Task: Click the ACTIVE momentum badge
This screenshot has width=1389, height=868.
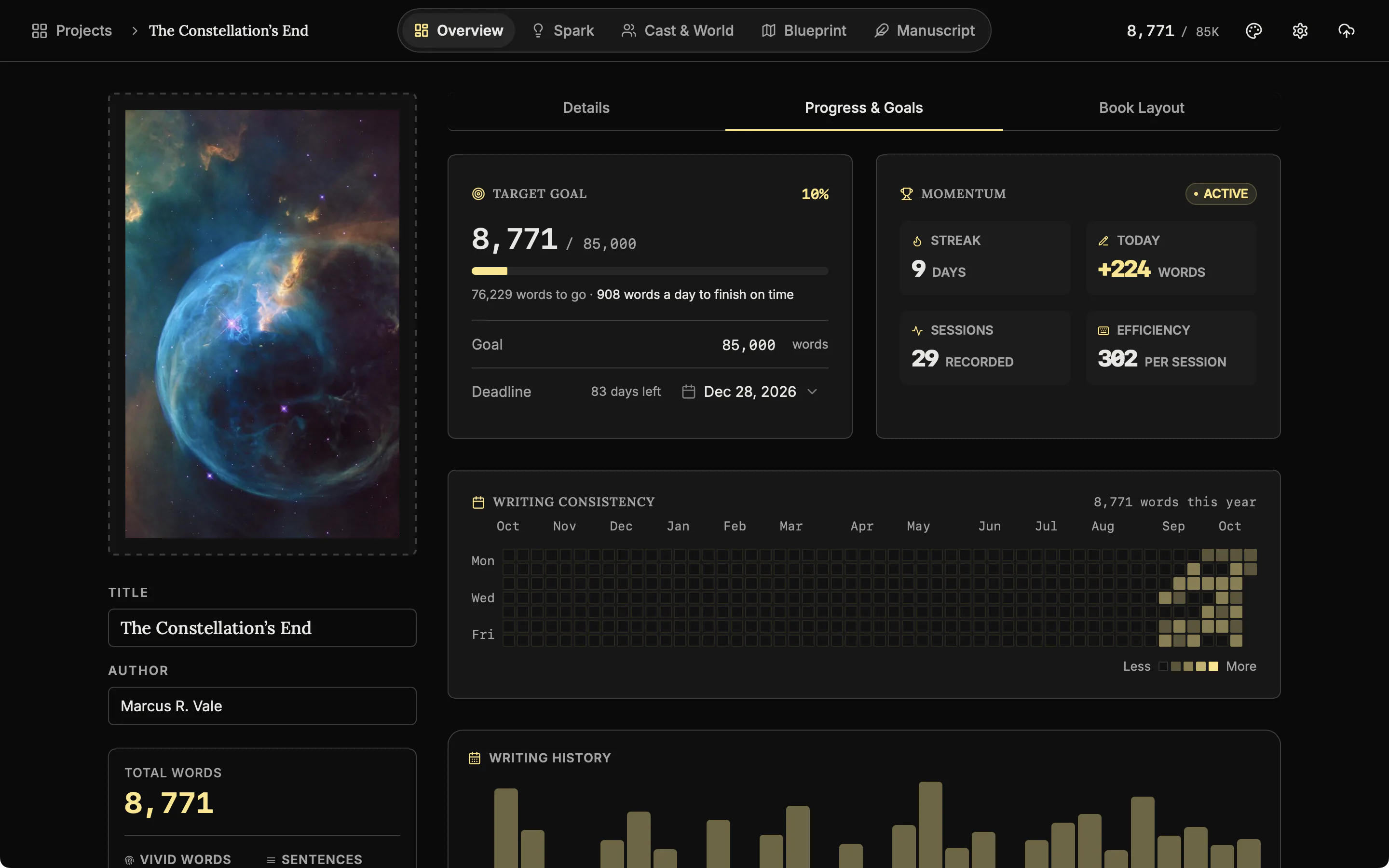Action: [1221, 194]
